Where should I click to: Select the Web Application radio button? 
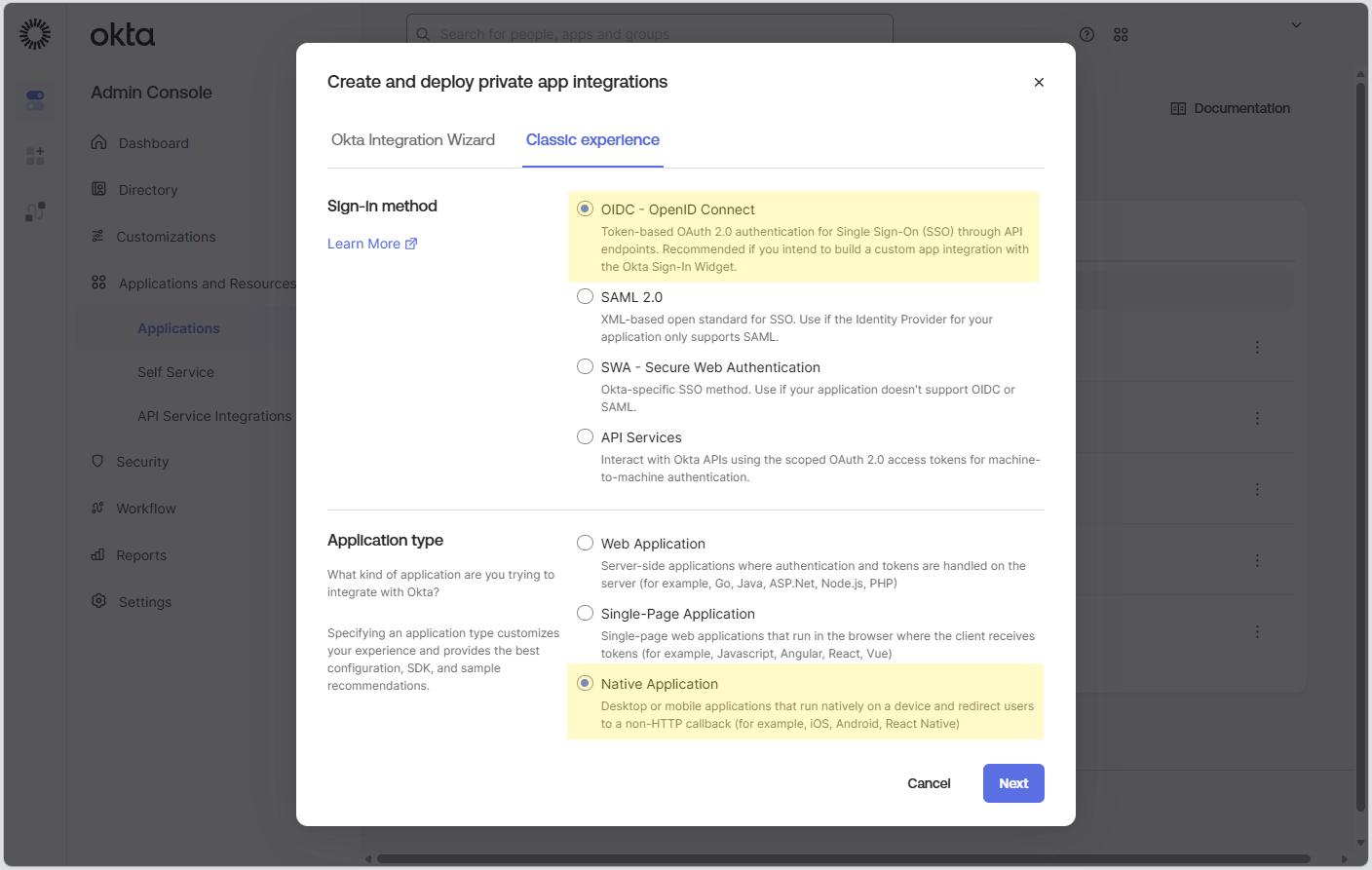(585, 543)
